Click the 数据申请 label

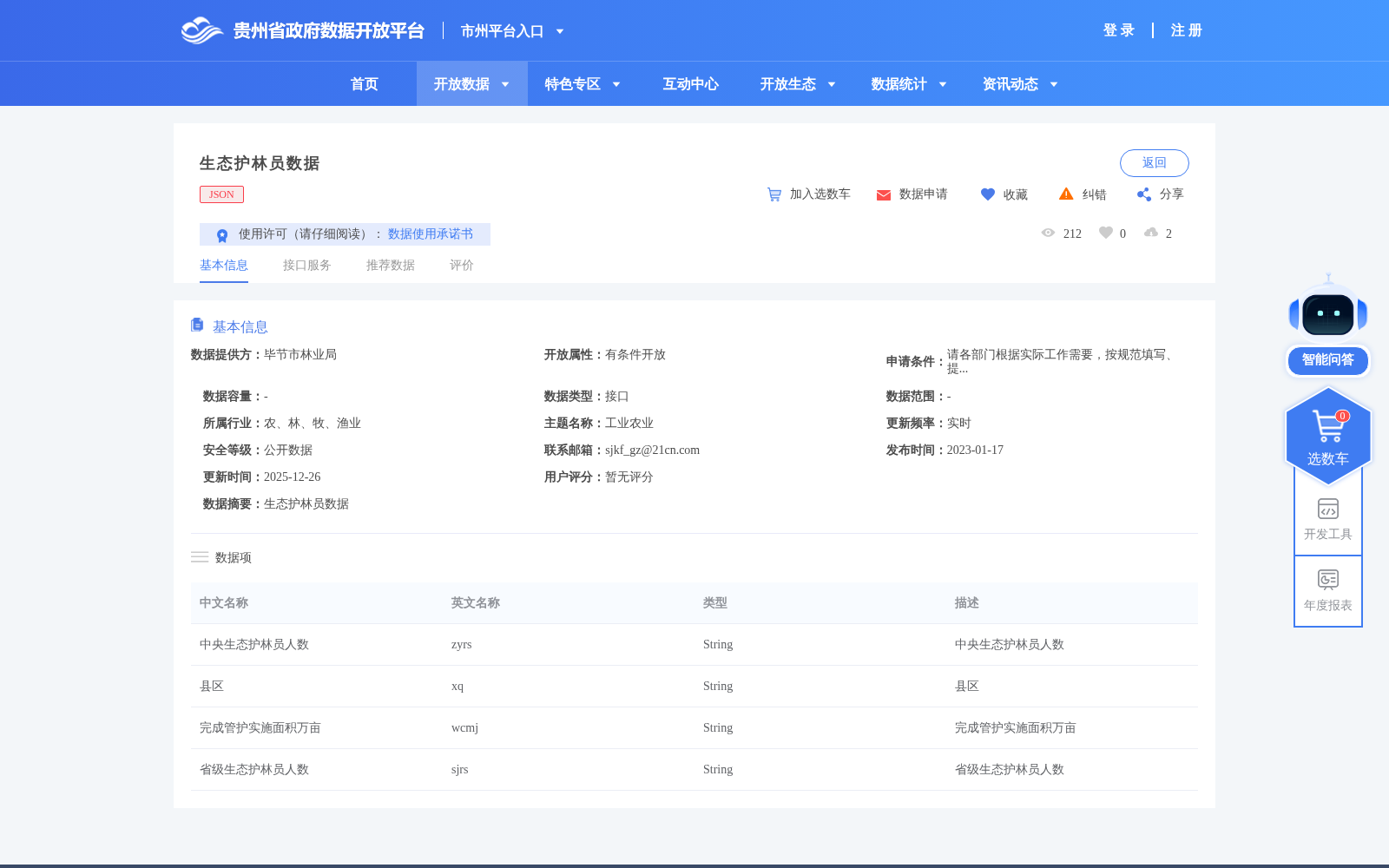point(924,194)
